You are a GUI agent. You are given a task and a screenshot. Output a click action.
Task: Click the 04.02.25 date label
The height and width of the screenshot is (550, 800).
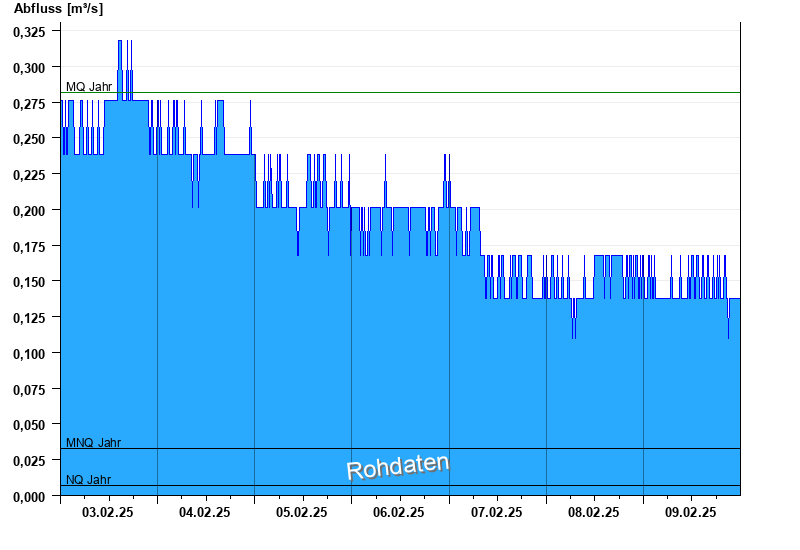coord(205,512)
